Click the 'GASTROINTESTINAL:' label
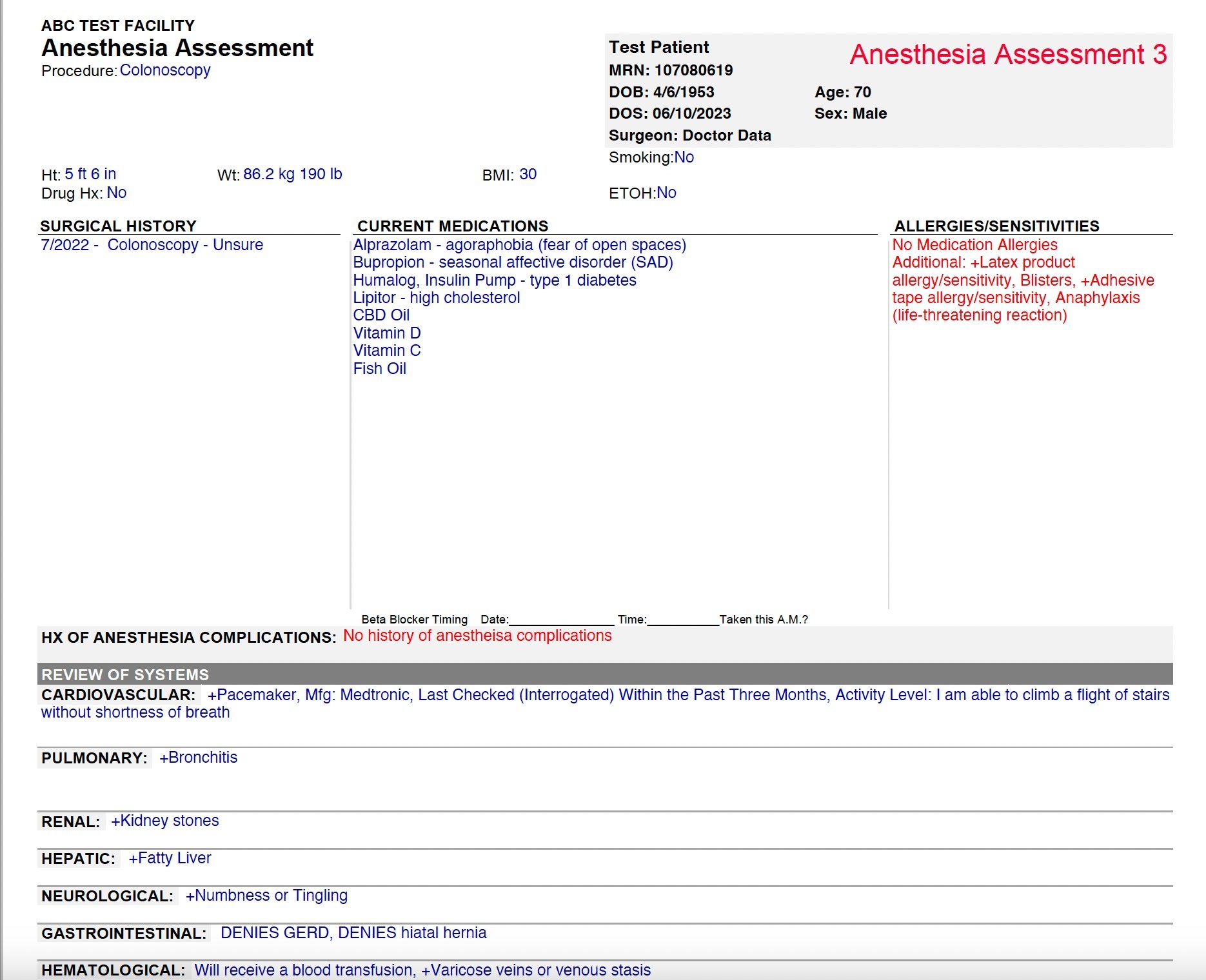This screenshot has width=1206, height=980. pos(124,934)
